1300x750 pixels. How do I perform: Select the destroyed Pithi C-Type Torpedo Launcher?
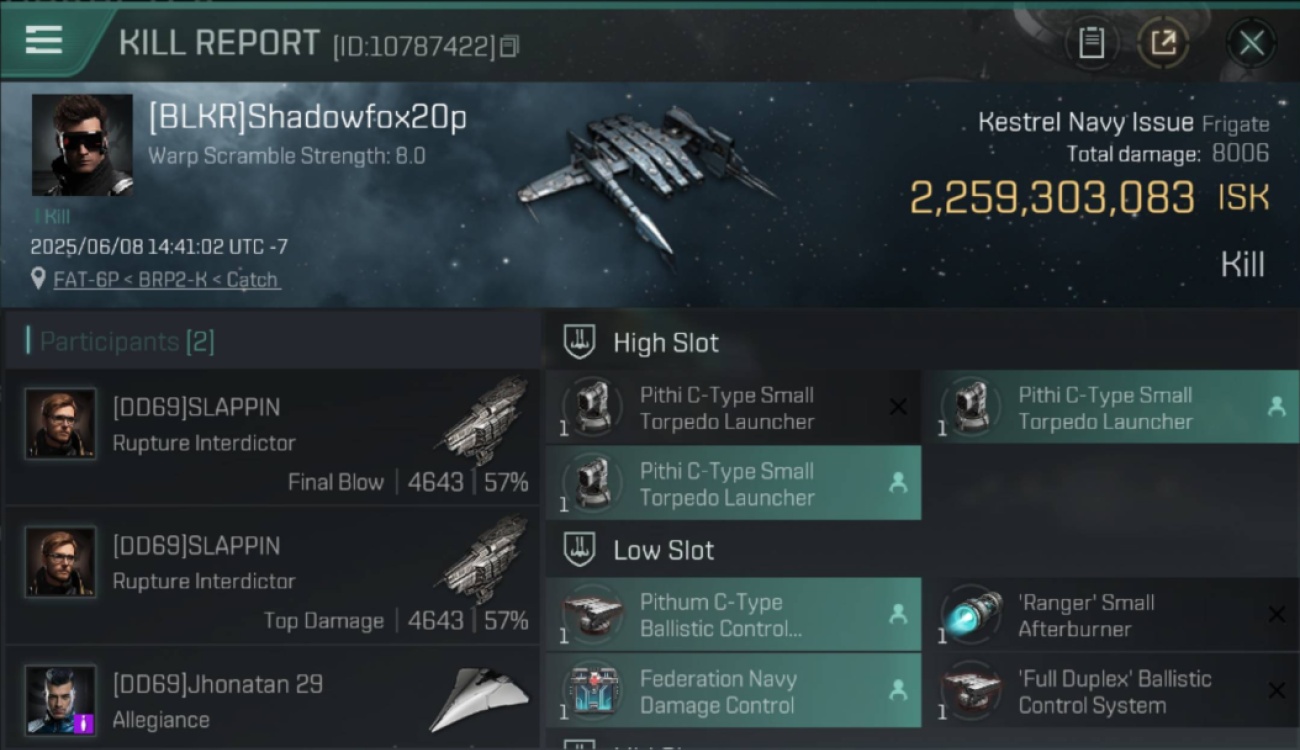(733, 408)
